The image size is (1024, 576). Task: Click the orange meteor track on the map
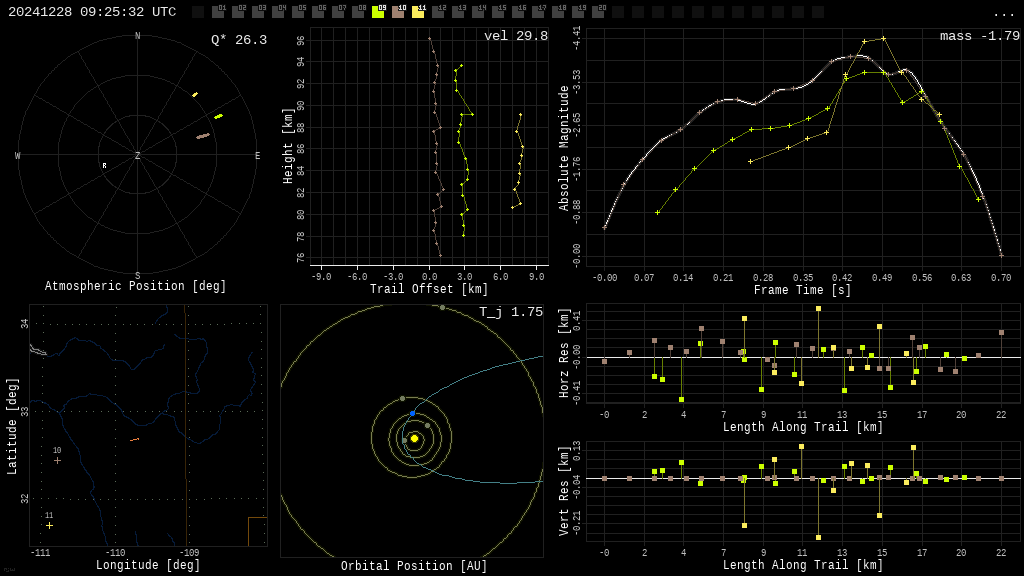pyautogui.click(x=134, y=439)
